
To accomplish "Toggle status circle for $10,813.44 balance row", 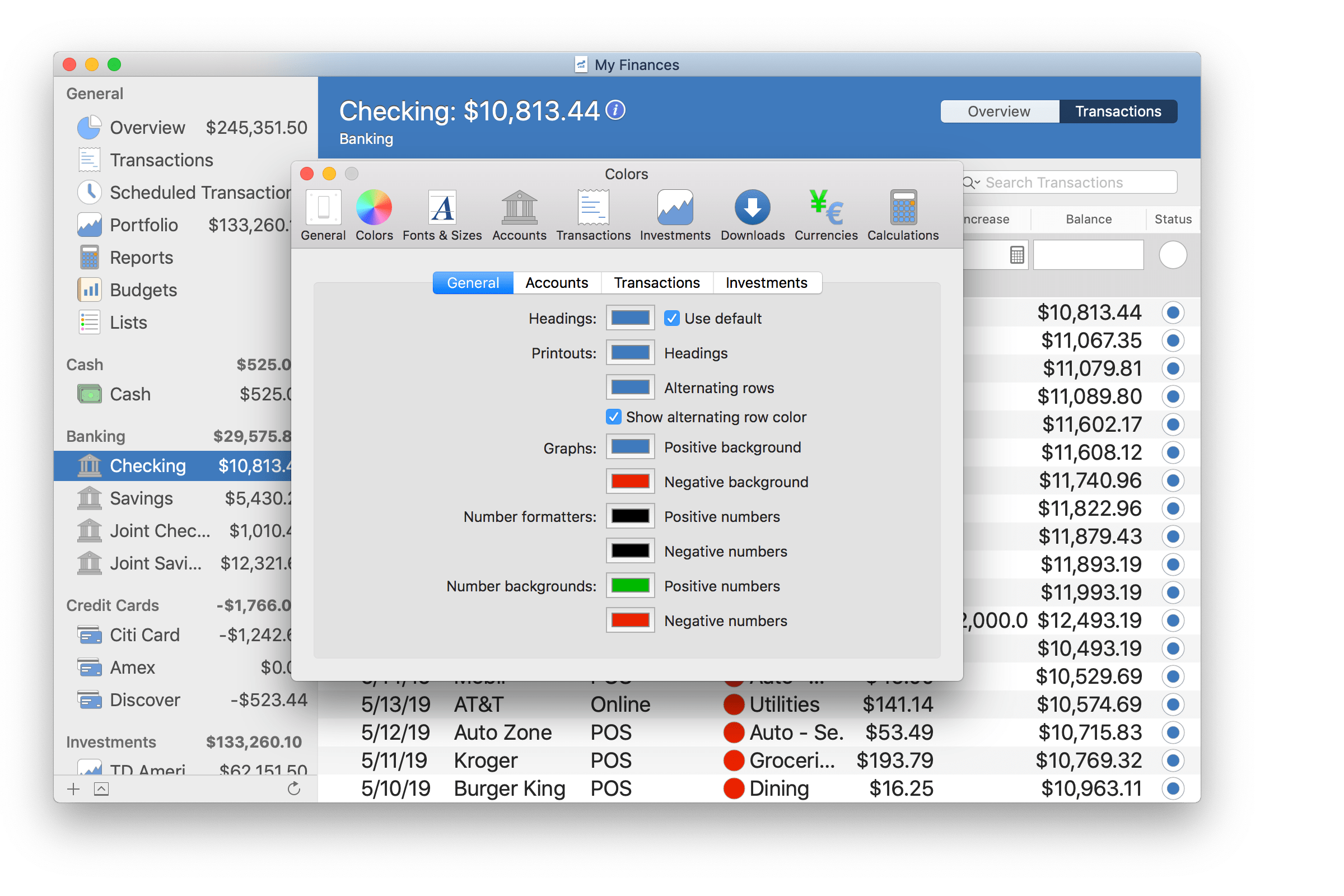I will pyautogui.click(x=1173, y=312).
